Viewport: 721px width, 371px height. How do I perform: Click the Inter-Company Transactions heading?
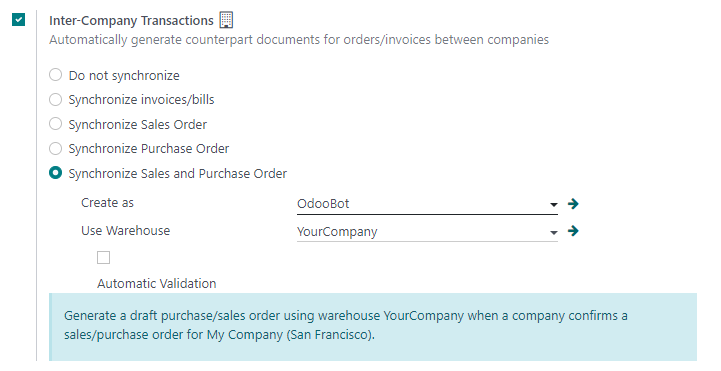pyautogui.click(x=132, y=21)
